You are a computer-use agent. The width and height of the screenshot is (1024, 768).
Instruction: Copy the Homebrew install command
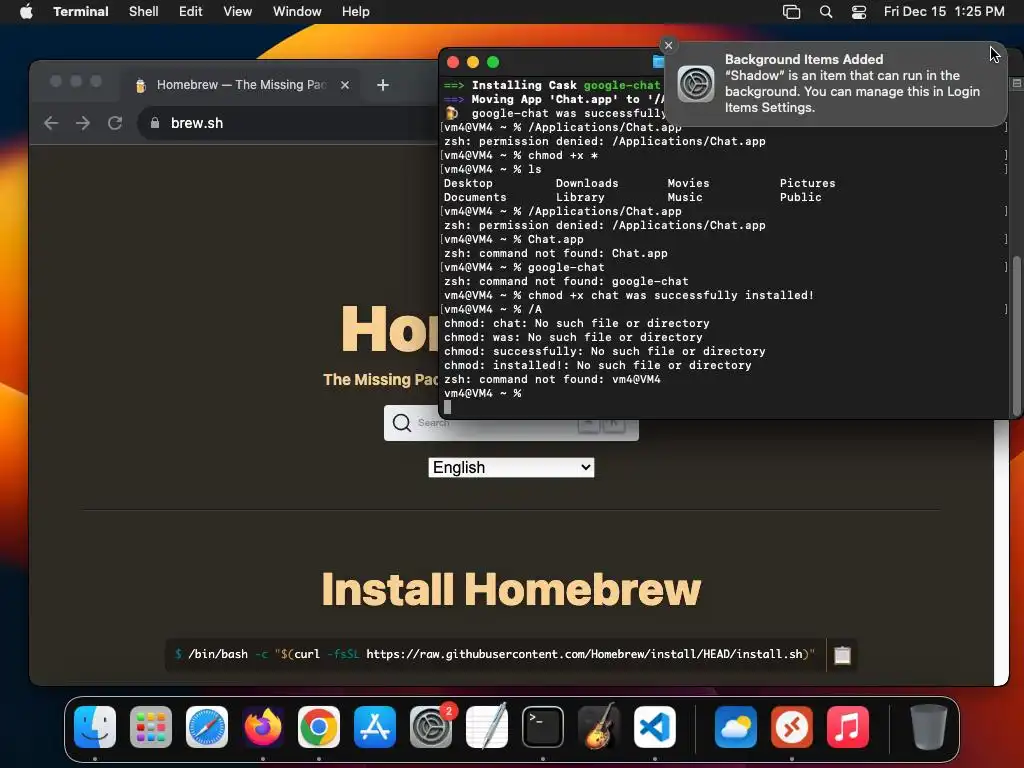842,655
